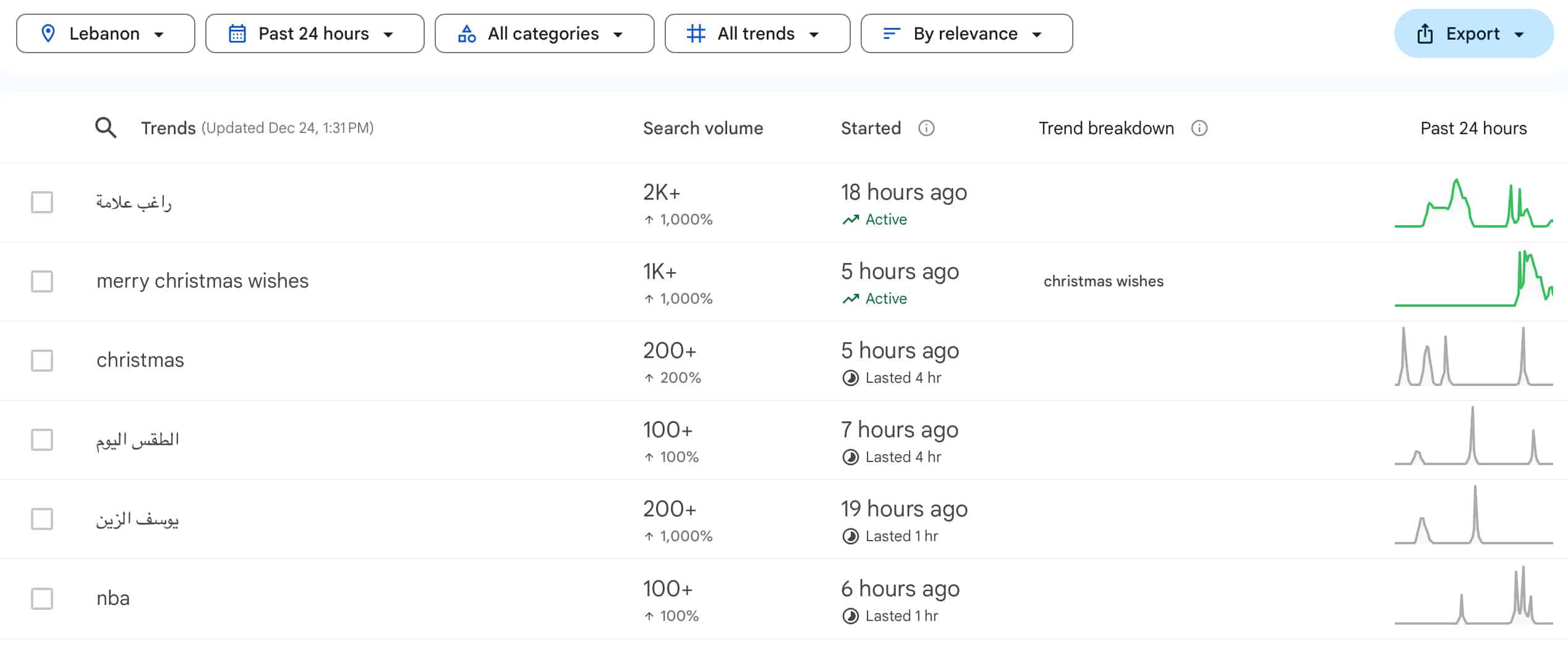This screenshot has width=1568, height=647.
Task: Click the hashtag icon in All trends filter
Action: point(696,33)
